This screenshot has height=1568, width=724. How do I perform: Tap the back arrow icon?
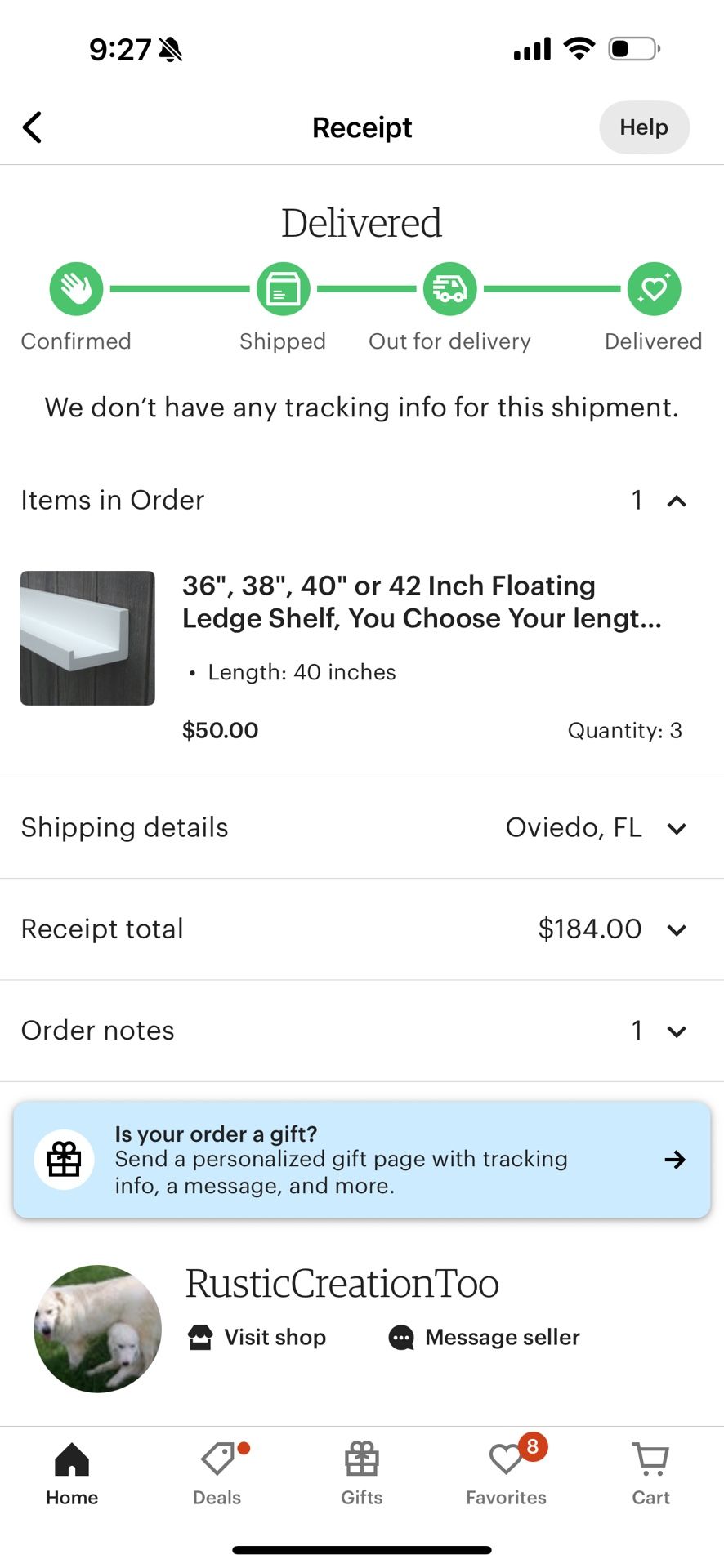pos(33,127)
